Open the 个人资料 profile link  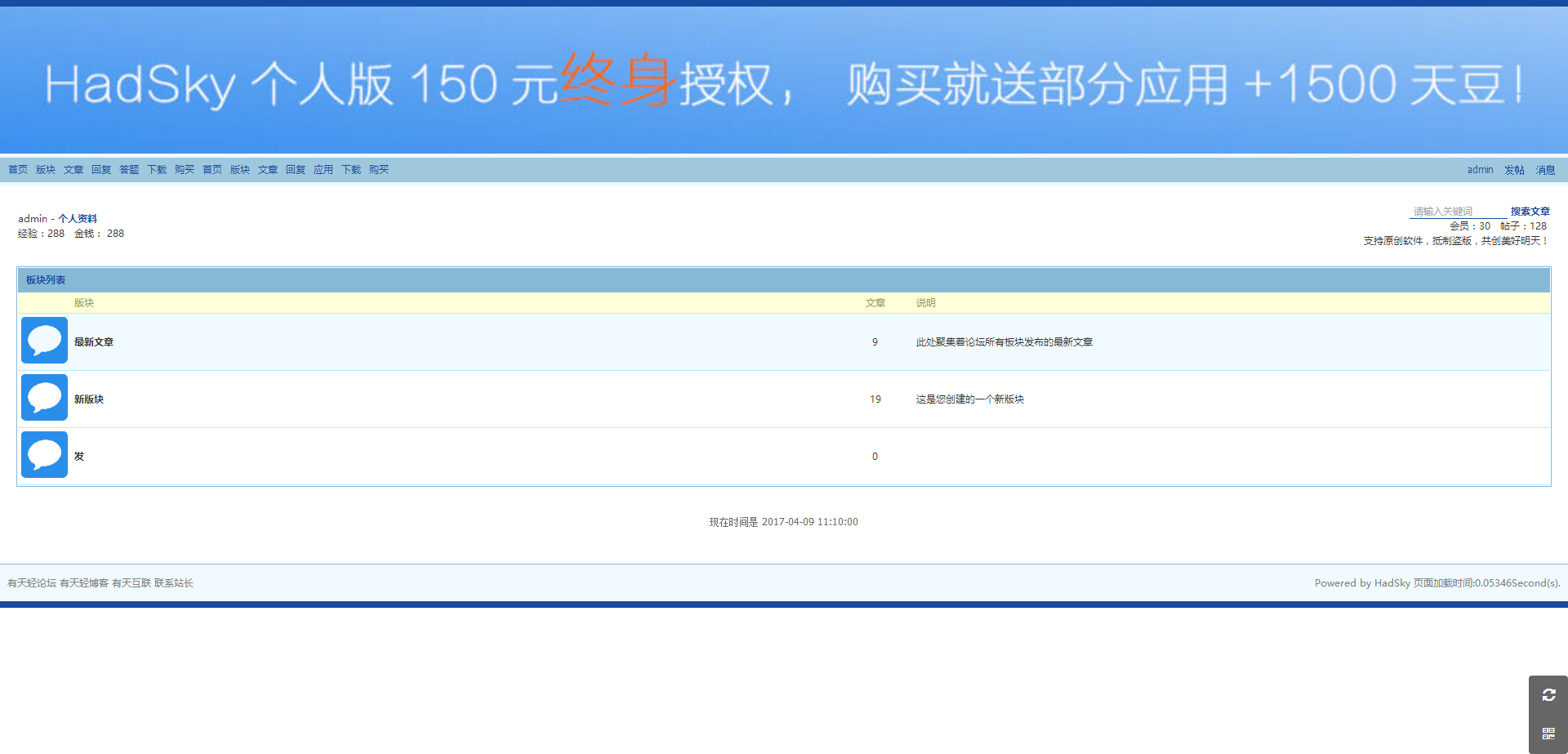coord(78,219)
